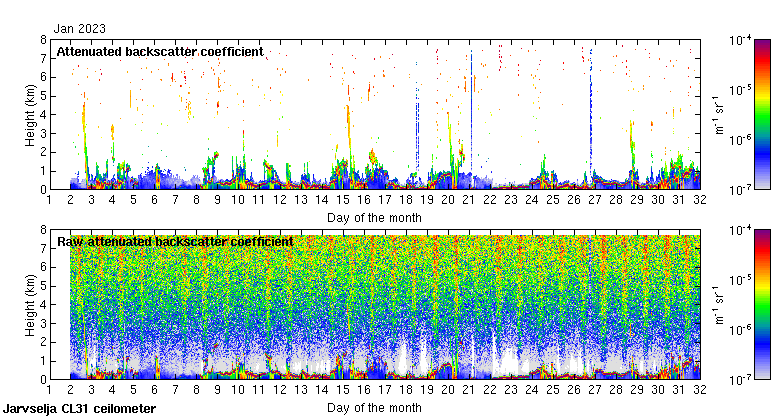The width and height of the screenshot is (780, 420).
Task: Click the upper plot's color scale bar
Action: click(x=762, y=114)
